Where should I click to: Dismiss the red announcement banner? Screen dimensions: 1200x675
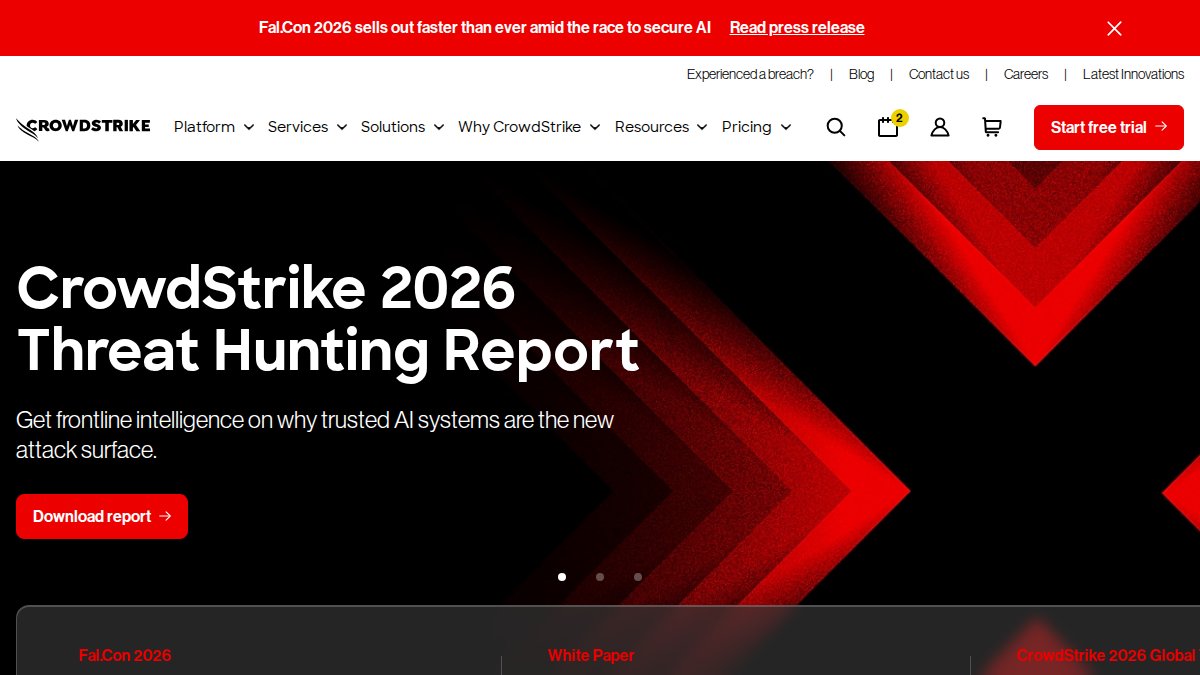[x=1114, y=28]
